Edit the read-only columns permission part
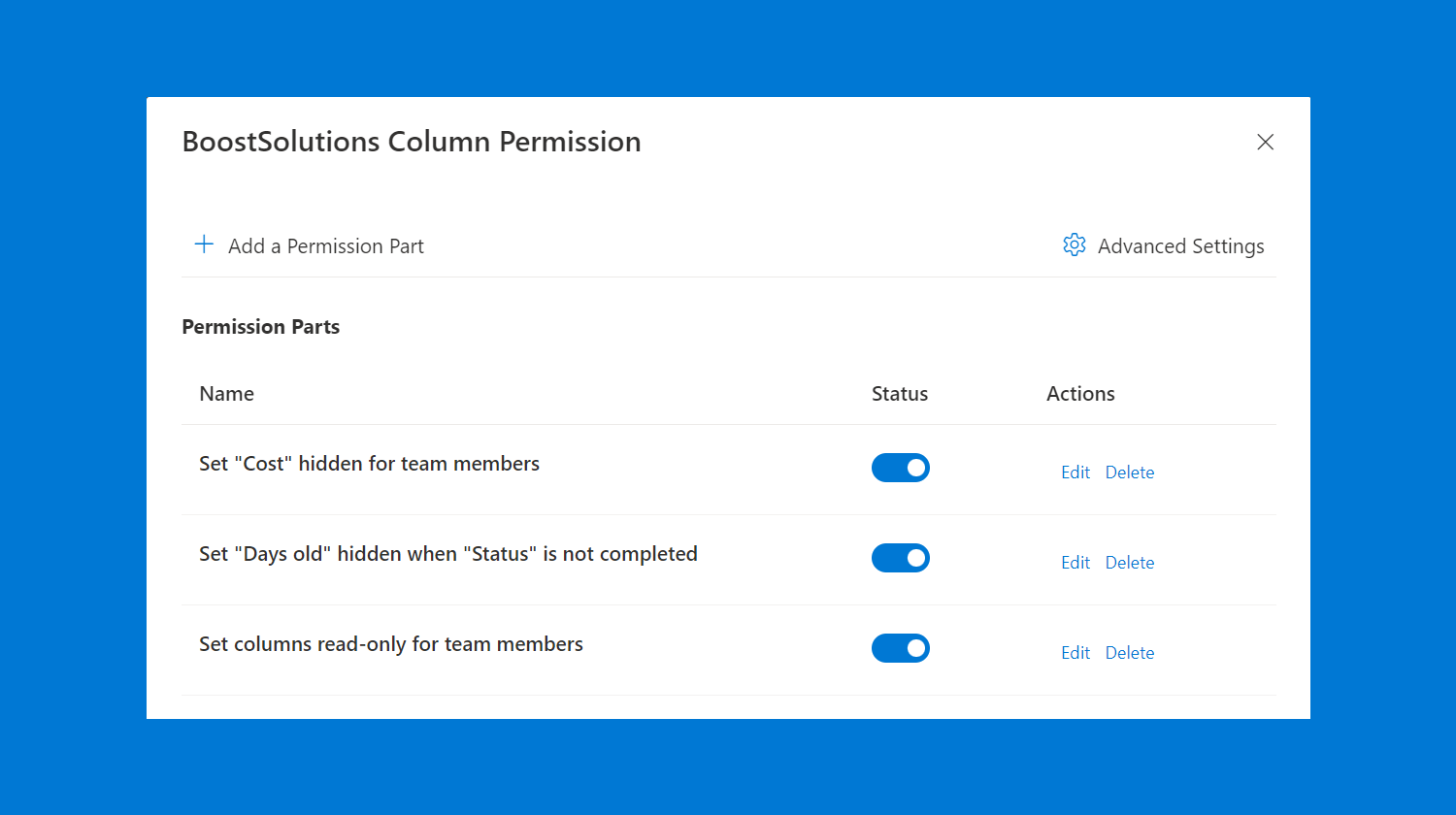Screen dimensions: 1456x815 [1075, 653]
